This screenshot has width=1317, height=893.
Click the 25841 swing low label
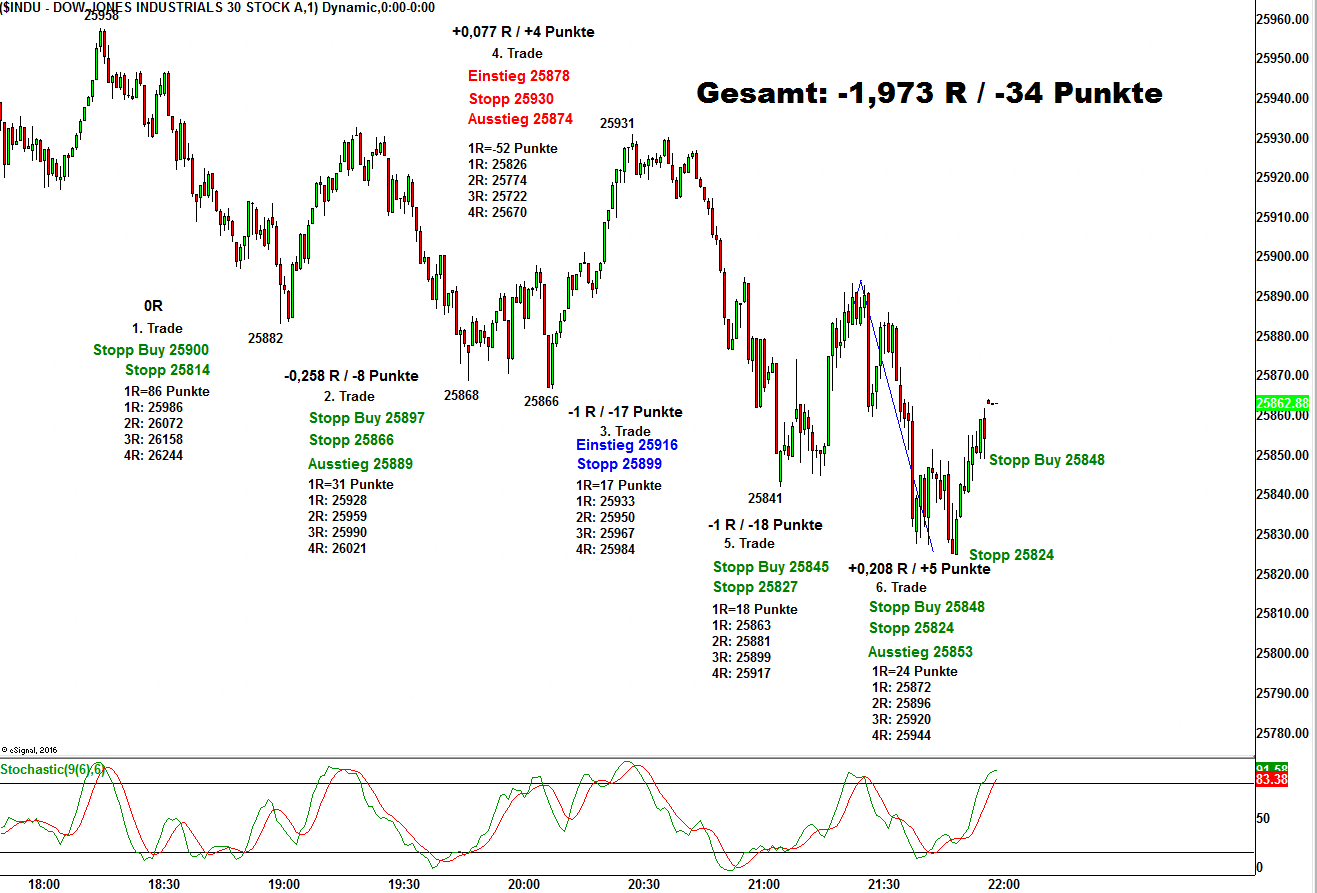(x=765, y=498)
